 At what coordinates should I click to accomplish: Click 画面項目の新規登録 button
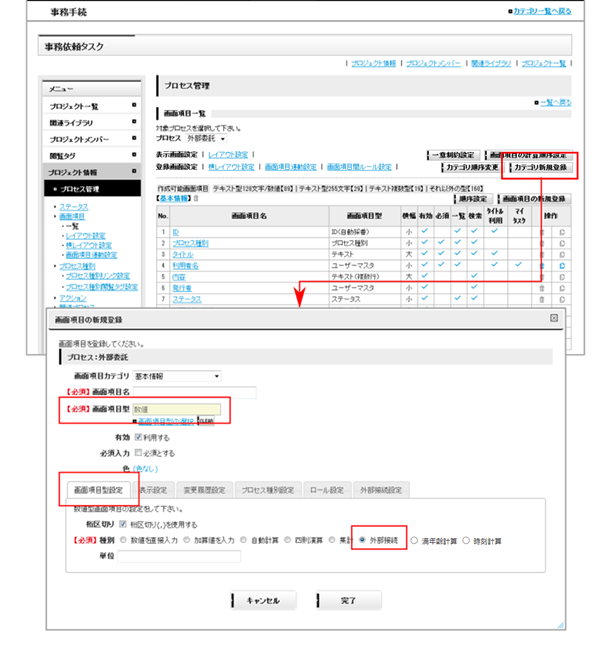[x=534, y=199]
